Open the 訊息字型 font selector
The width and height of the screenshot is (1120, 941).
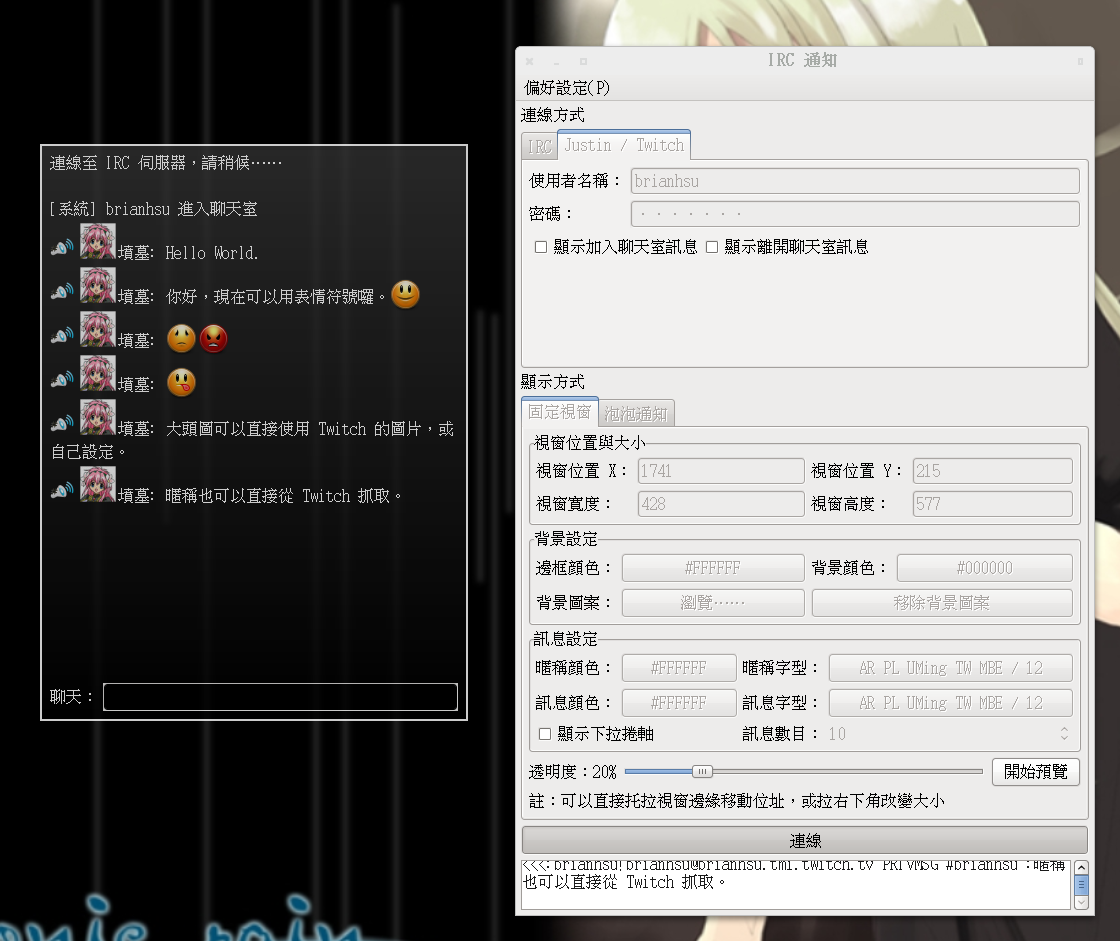(950, 702)
